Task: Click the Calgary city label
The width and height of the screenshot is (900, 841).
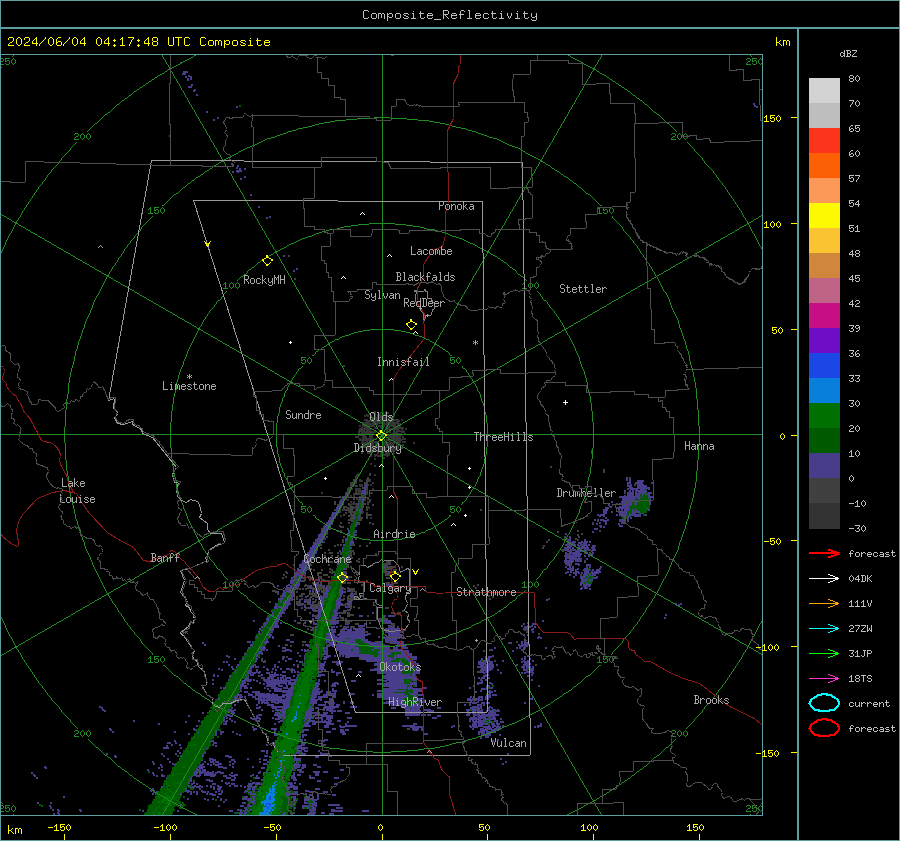Action: pyautogui.click(x=390, y=588)
